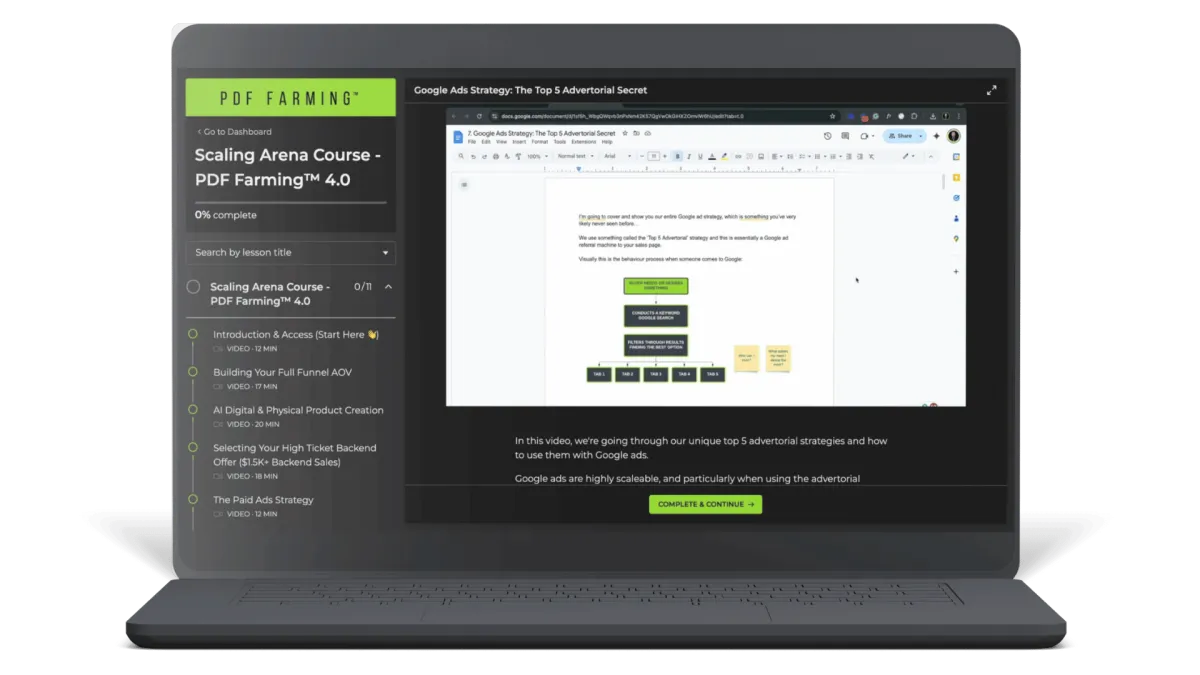The image size is (1200, 675).
Task: Click the docs.google.com address bar
Action: click(x=666, y=116)
